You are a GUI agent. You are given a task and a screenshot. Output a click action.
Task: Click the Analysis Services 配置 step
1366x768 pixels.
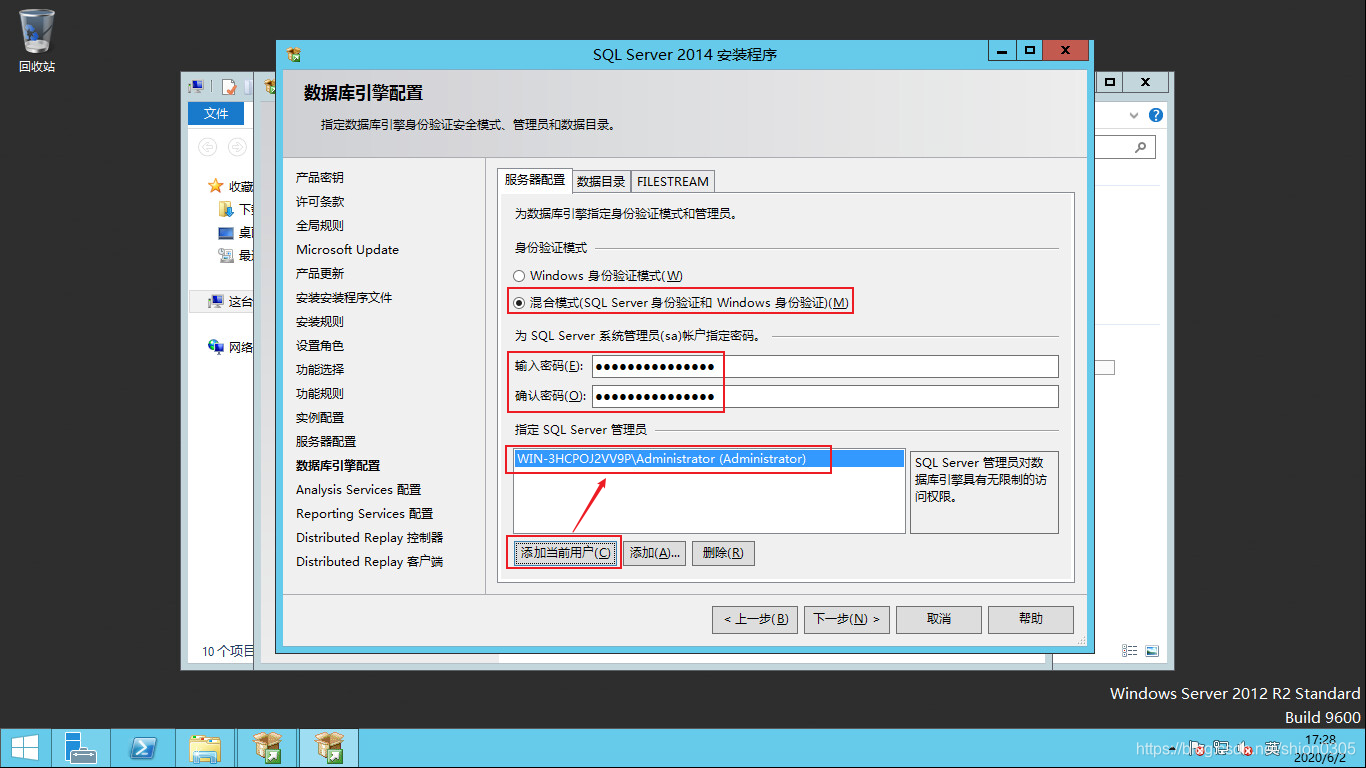tap(359, 490)
